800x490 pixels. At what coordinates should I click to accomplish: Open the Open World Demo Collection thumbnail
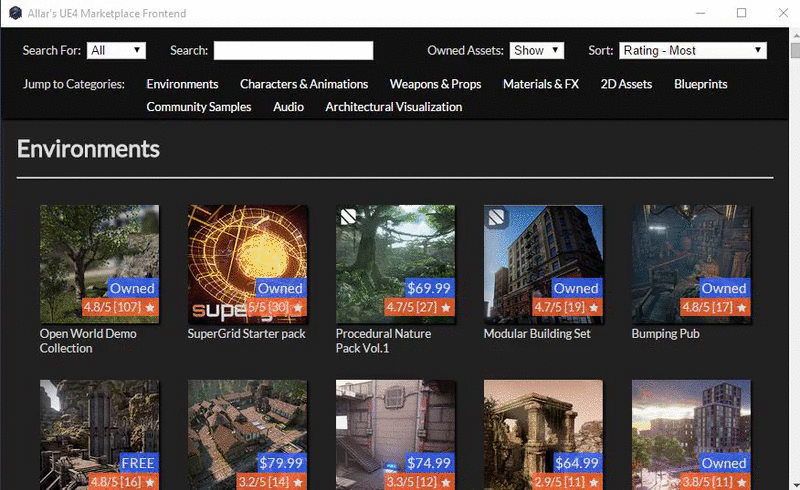coord(99,264)
